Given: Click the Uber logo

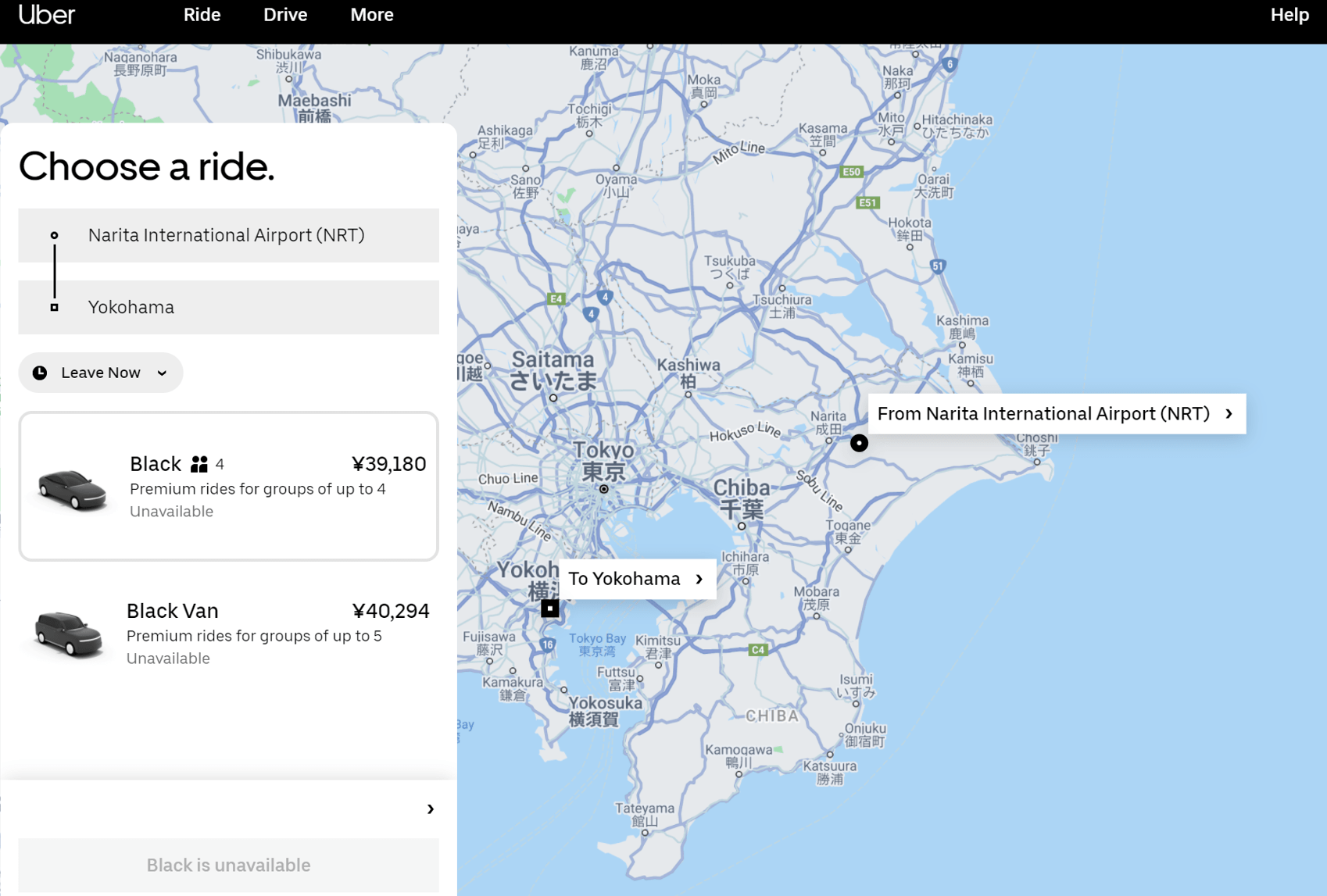Looking at the screenshot, I should click(46, 15).
